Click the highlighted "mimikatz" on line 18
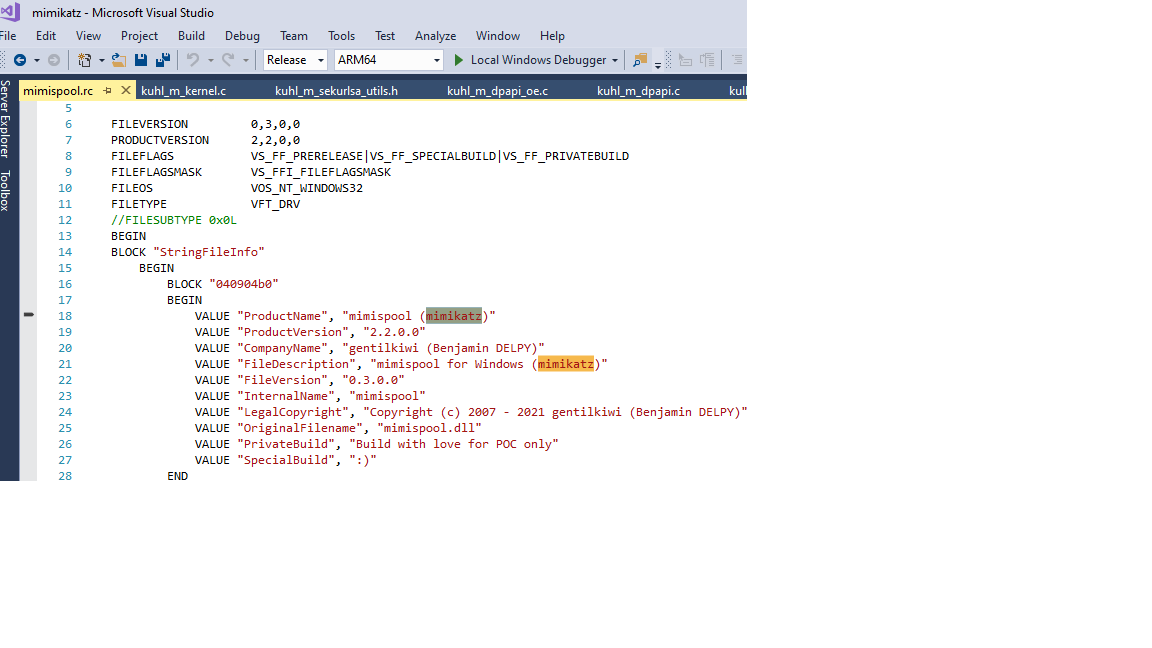1152x648 pixels. tap(453, 316)
